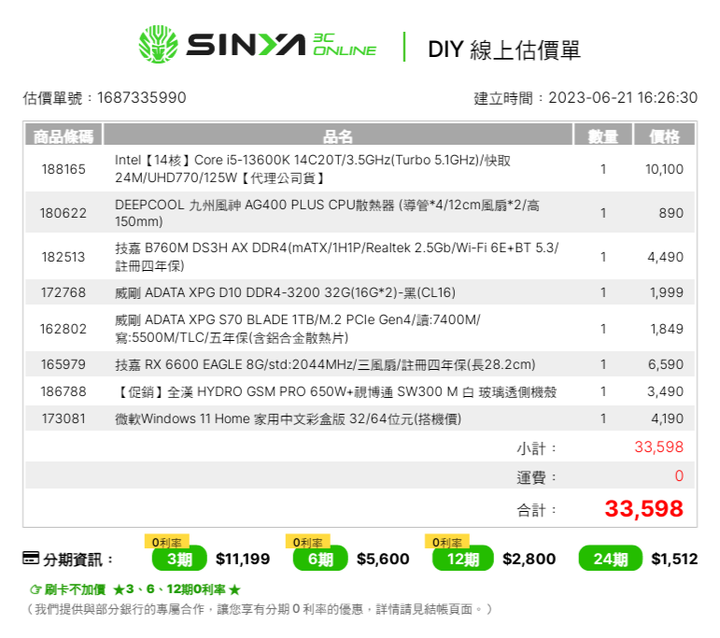This screenshot has height=638, width=720.
Task: Click the 0利率 tag above 12期
Action: point(447,542)
